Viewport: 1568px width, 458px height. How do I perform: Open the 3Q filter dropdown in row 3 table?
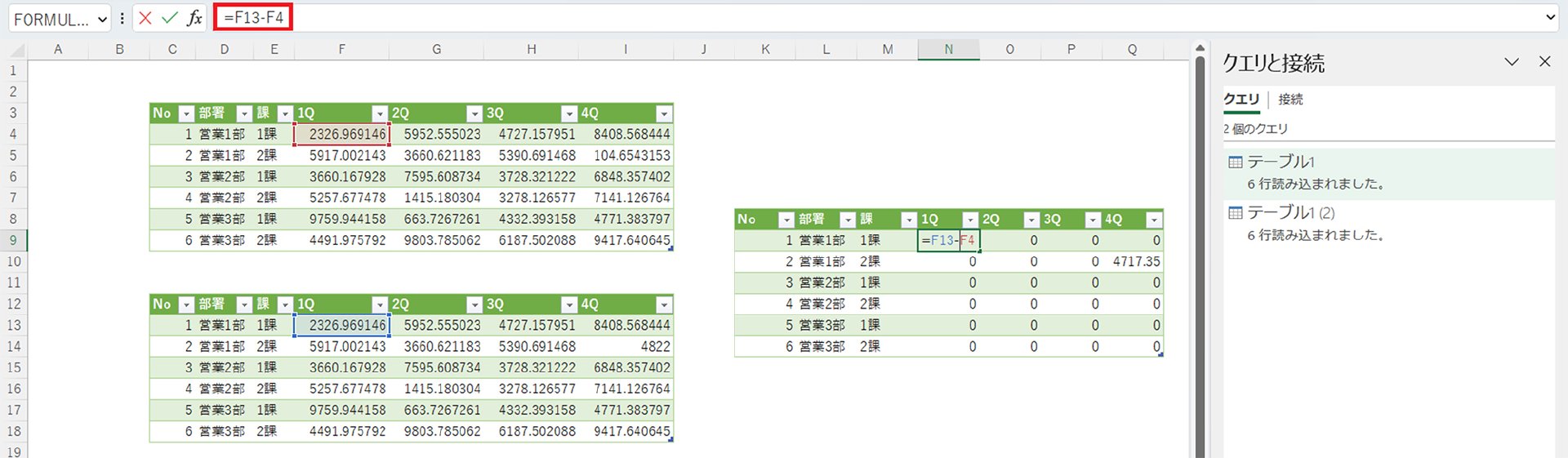click(569, 113)
